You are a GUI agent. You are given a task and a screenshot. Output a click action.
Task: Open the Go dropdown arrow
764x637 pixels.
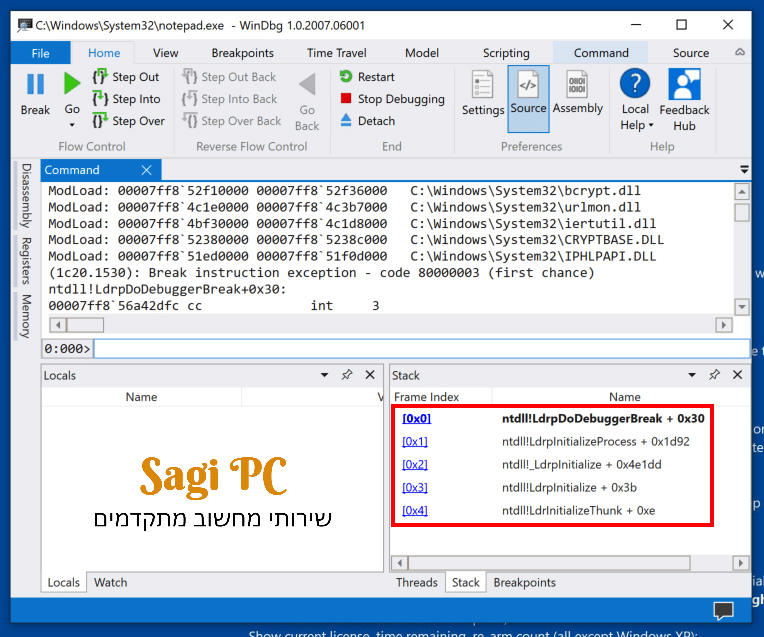[x=72, y=125]
